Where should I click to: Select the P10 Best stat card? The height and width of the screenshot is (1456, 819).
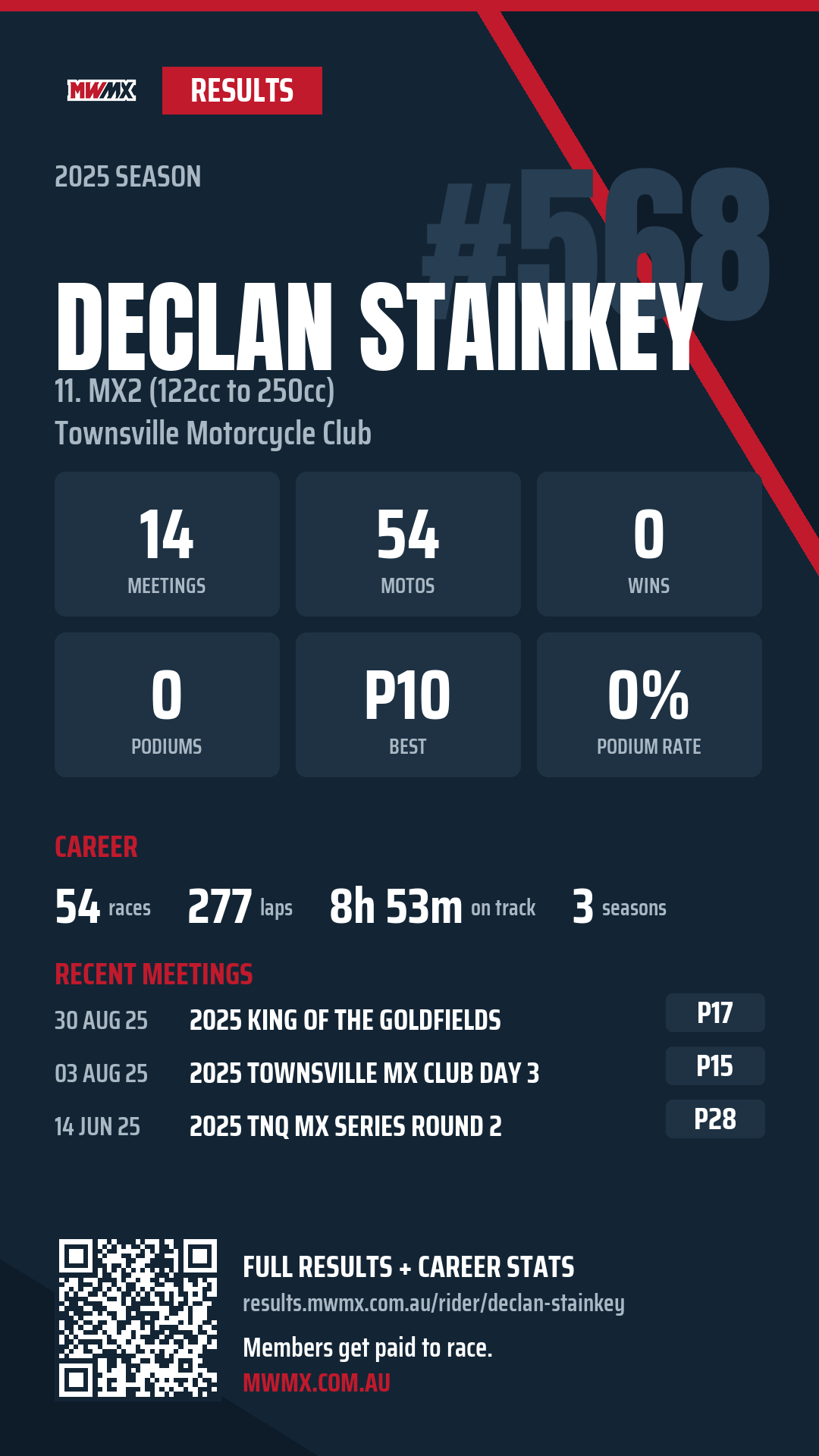coord(408,704)
